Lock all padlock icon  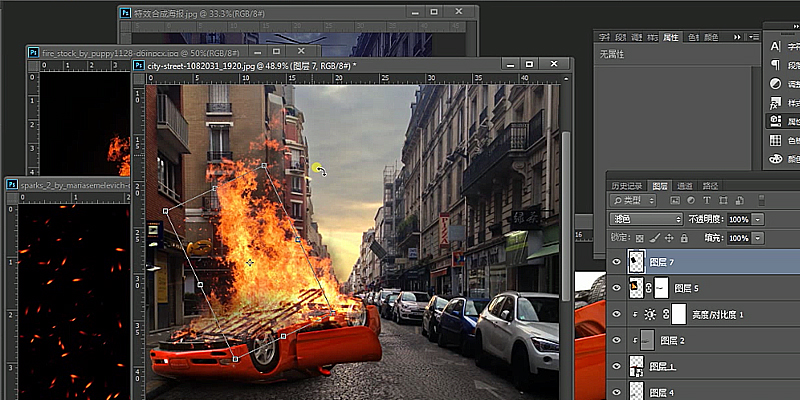684,238
